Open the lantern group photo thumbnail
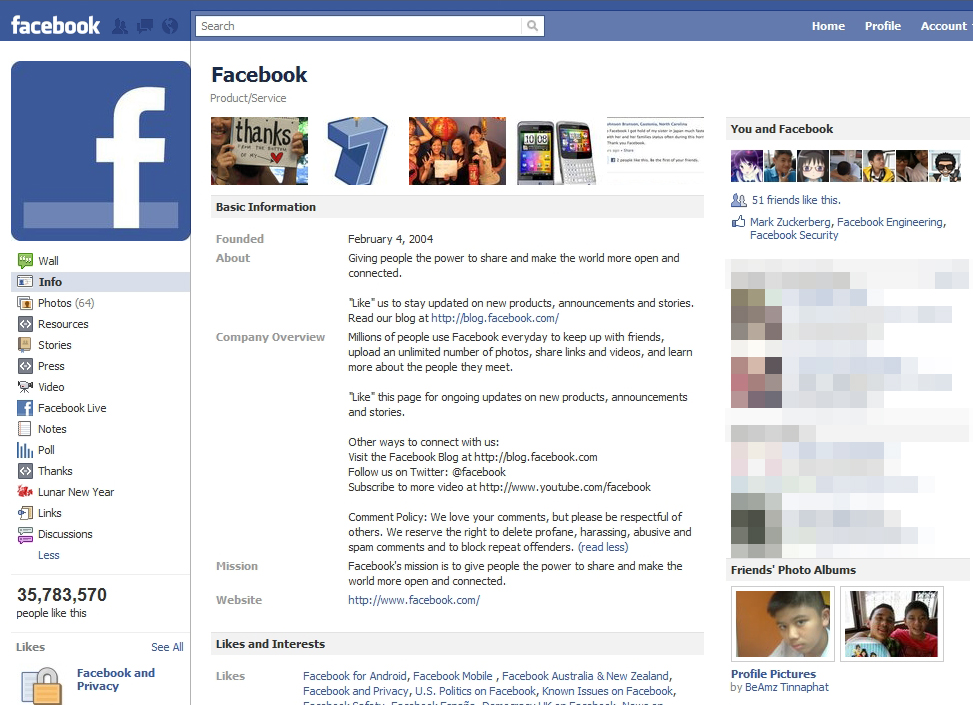This screenshot has width=973, height=705. 457,151
